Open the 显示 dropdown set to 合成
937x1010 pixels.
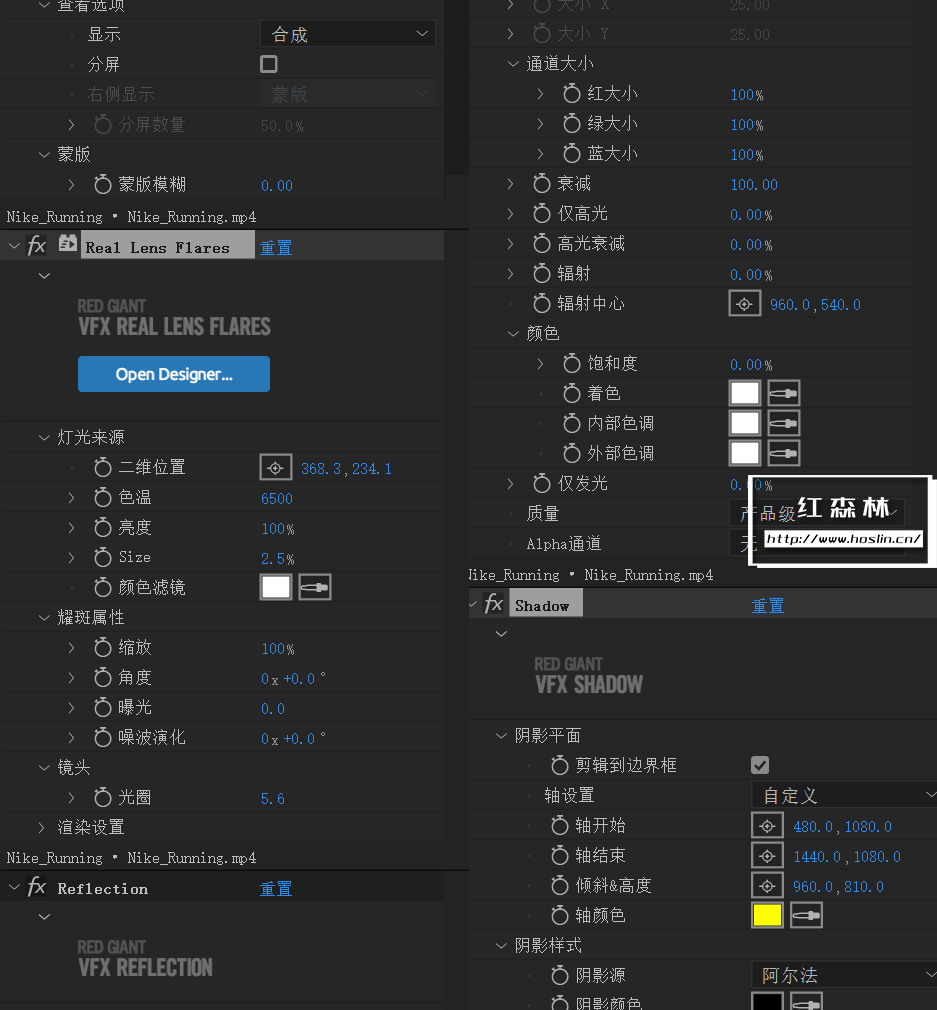click(x=348, y=34)
